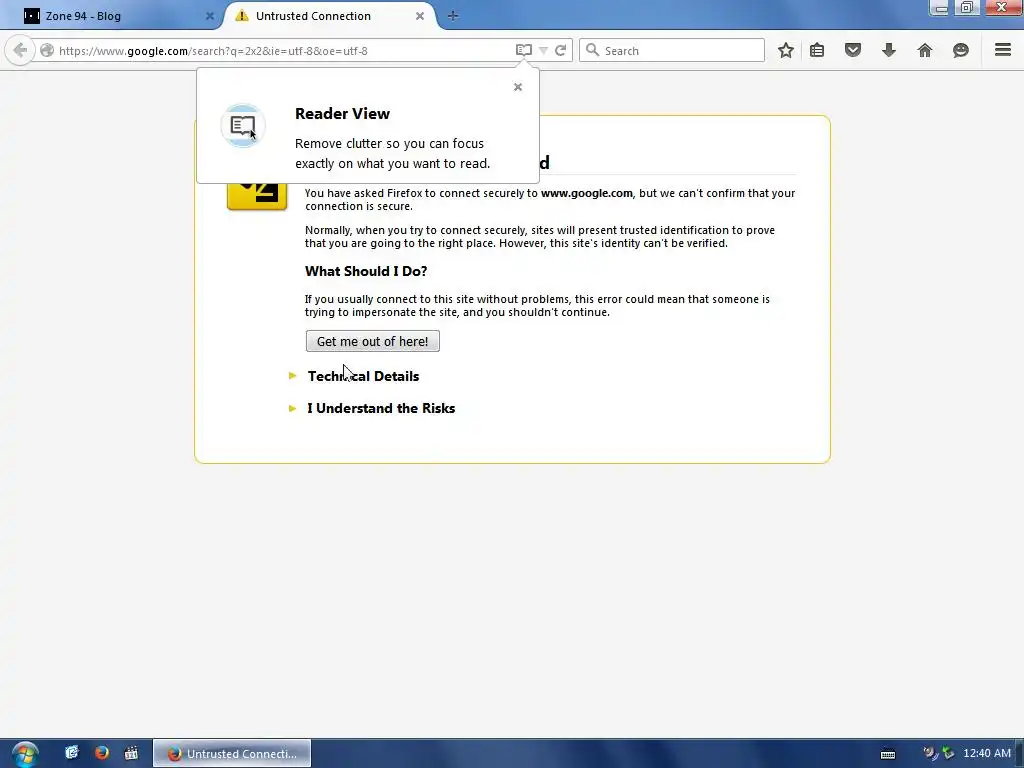Open the on-screen keyboard tray icon
This screenshot has height=768, width=1024.
[888, 754]
